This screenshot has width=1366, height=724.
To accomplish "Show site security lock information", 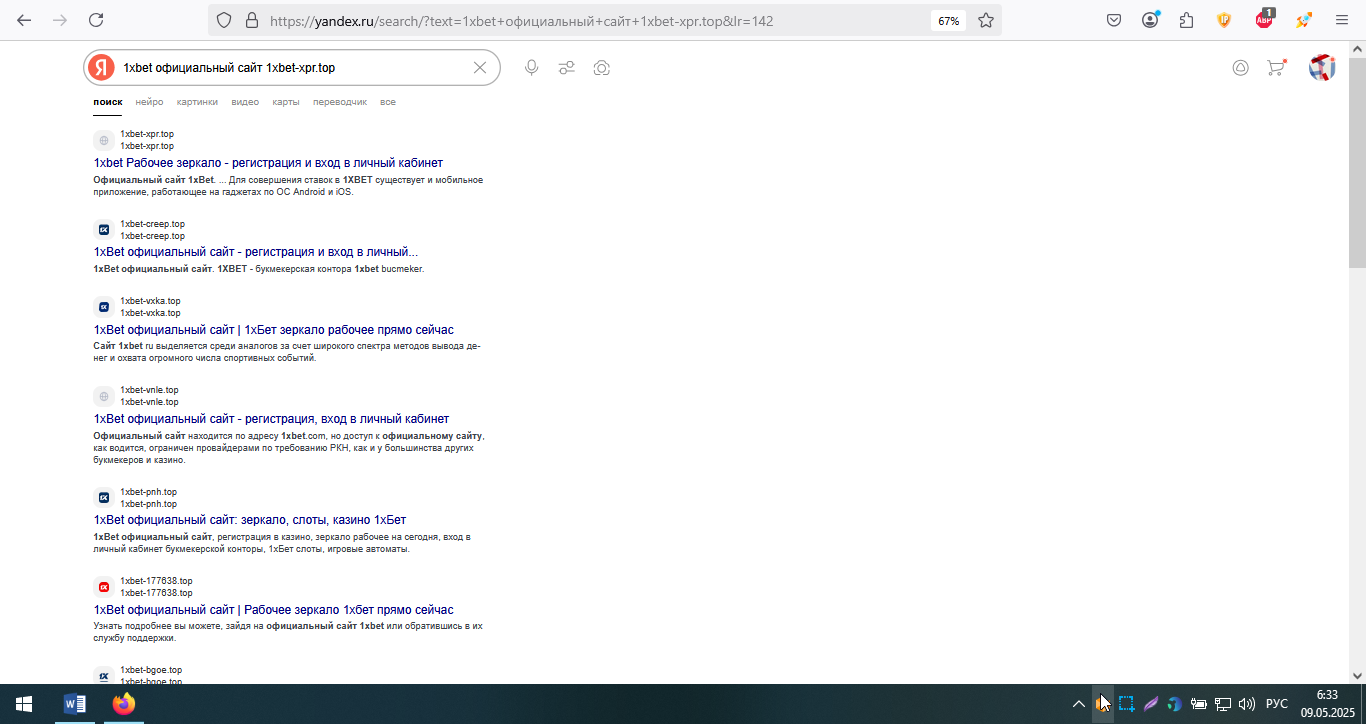I will [x=251, y=20].
